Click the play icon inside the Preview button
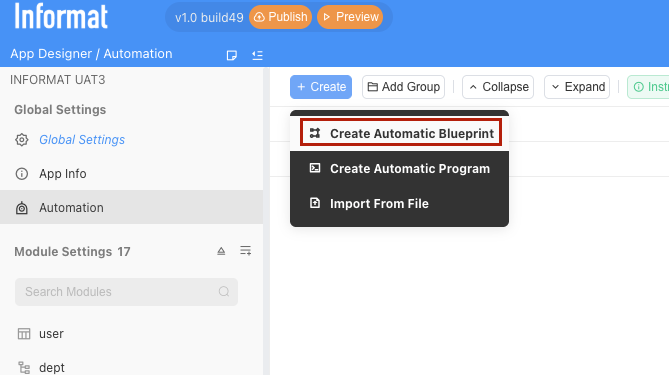The image size is (669, 375). [327, 17]
